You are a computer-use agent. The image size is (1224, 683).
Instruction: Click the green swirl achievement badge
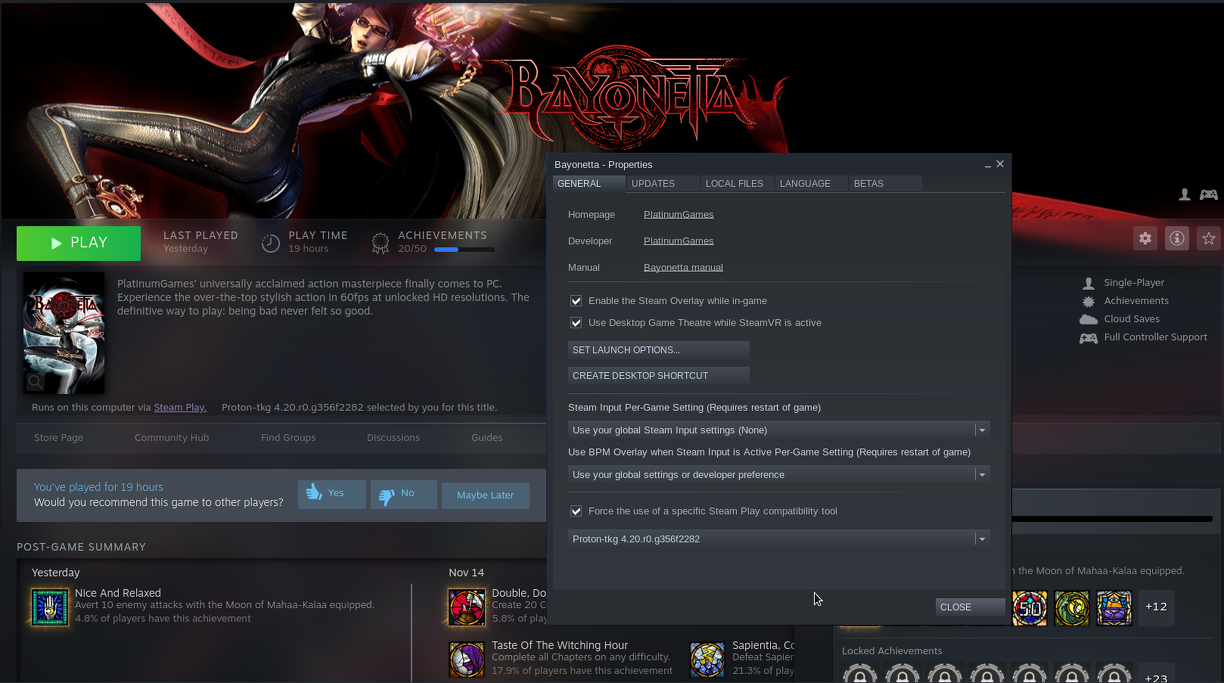coord(1072,607)
